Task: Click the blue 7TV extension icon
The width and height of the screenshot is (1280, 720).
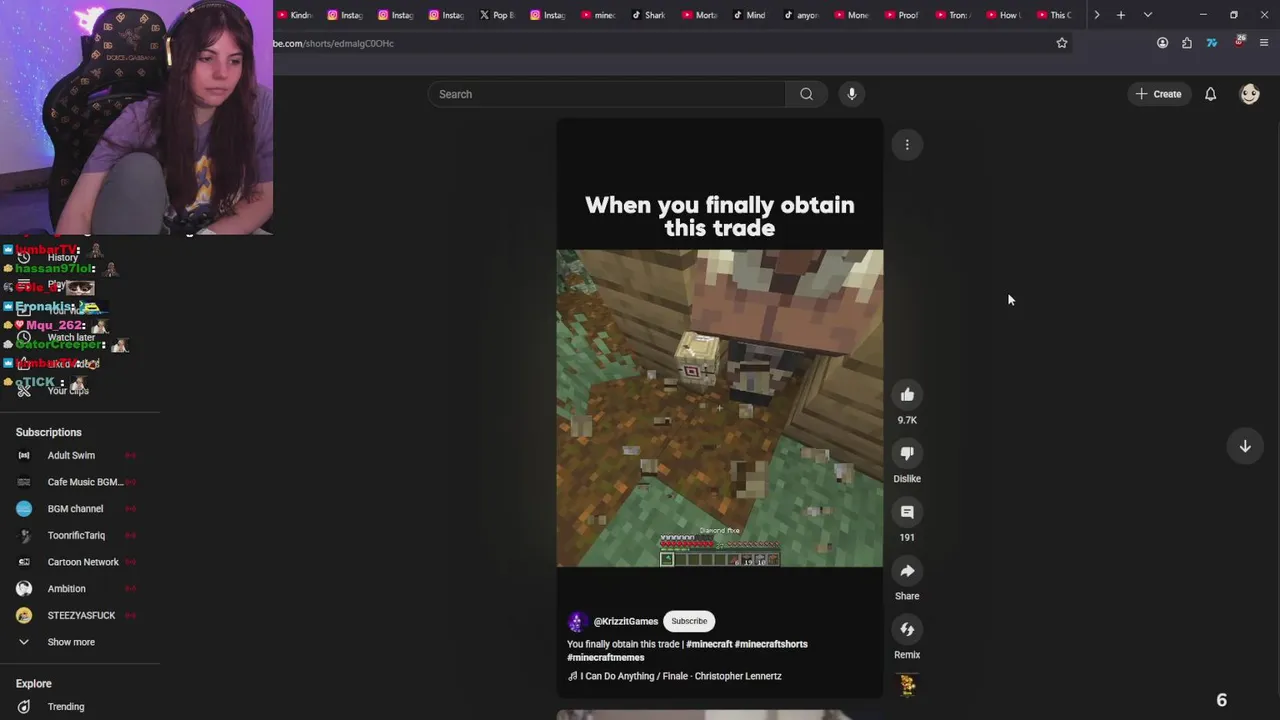Action: [x=1212, y=43]
